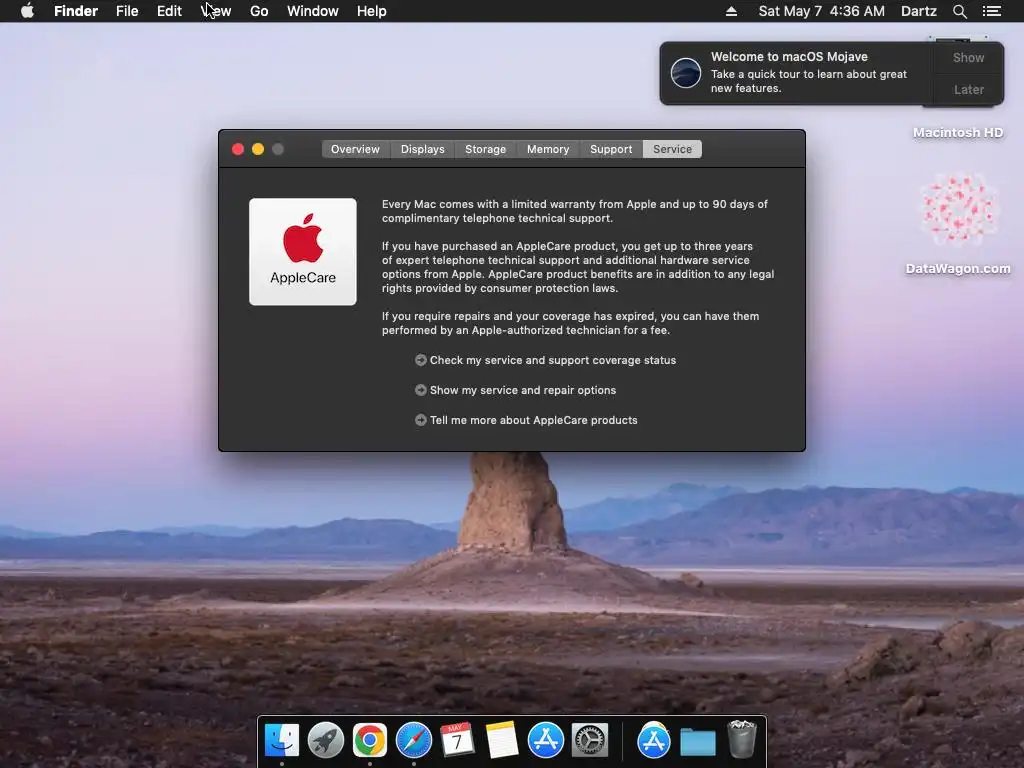Screen dimensions: 1024x768
Task: Open the Window menu
Action: pos(313,11)
